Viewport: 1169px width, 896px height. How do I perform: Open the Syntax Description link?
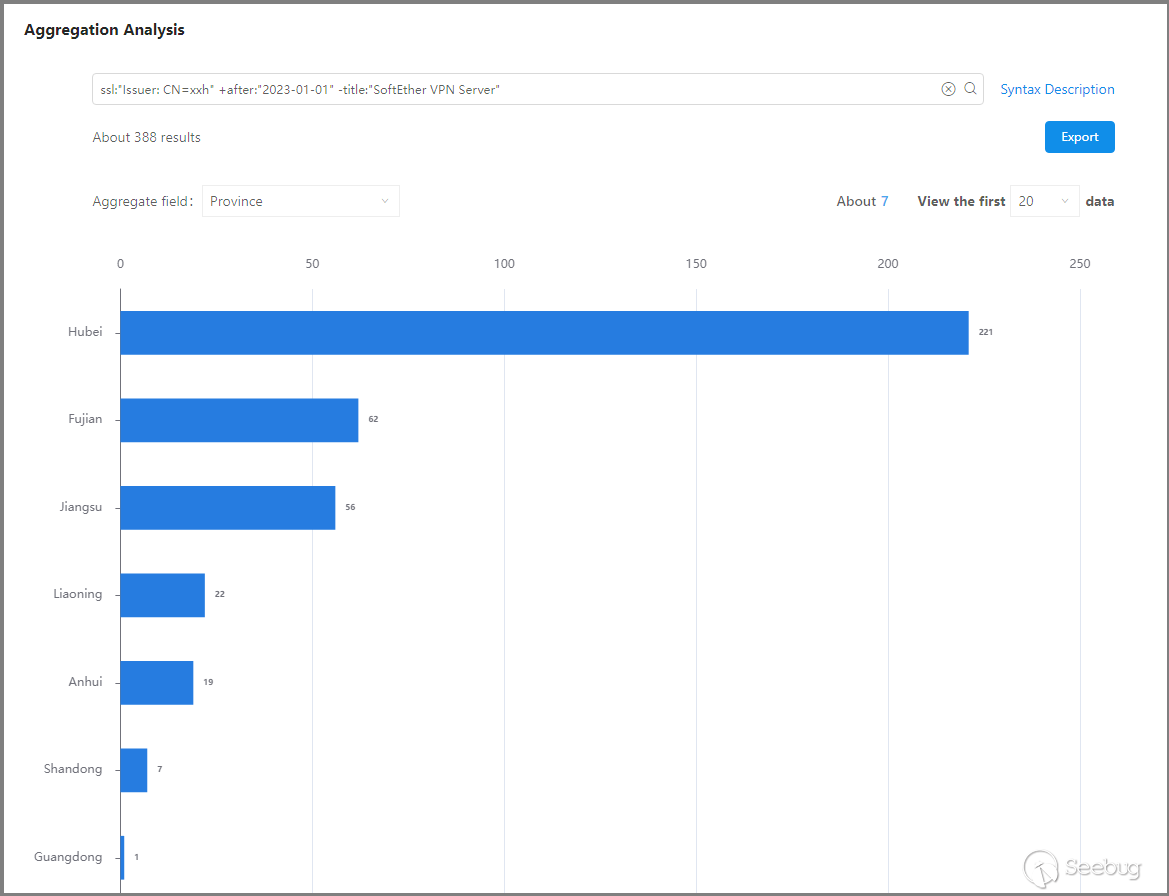(1057, 89)
